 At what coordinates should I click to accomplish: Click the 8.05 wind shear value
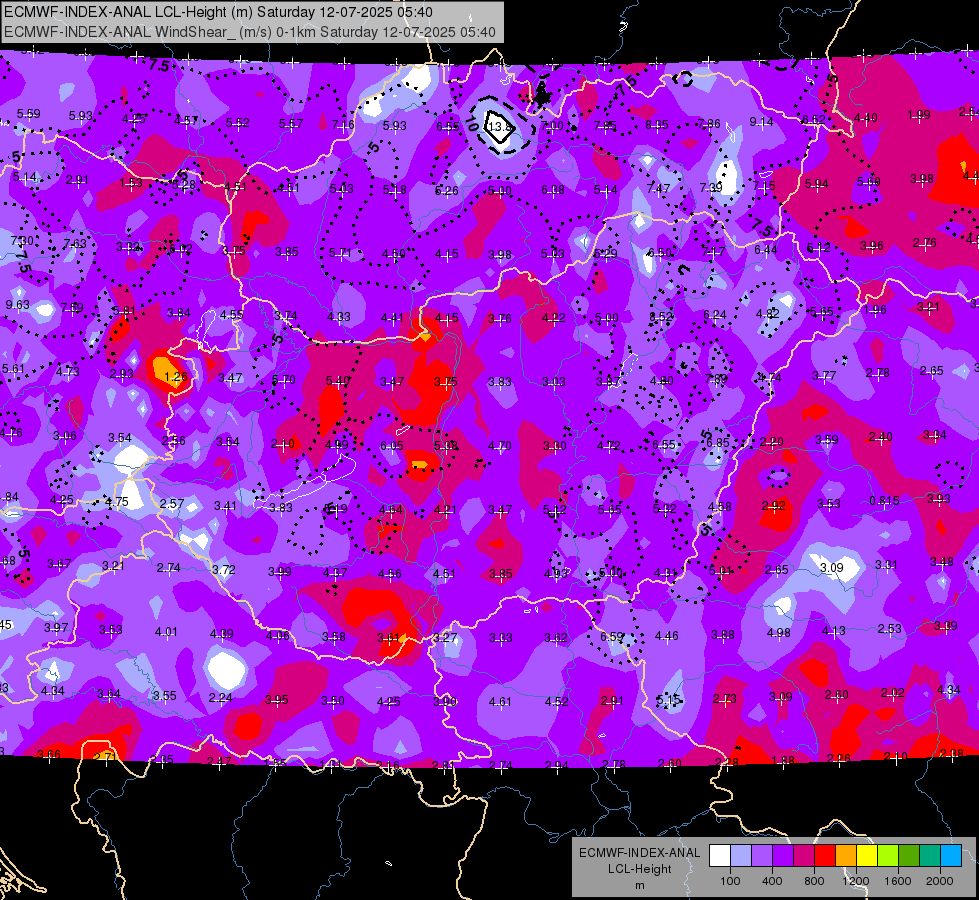(x=657, y=125)
